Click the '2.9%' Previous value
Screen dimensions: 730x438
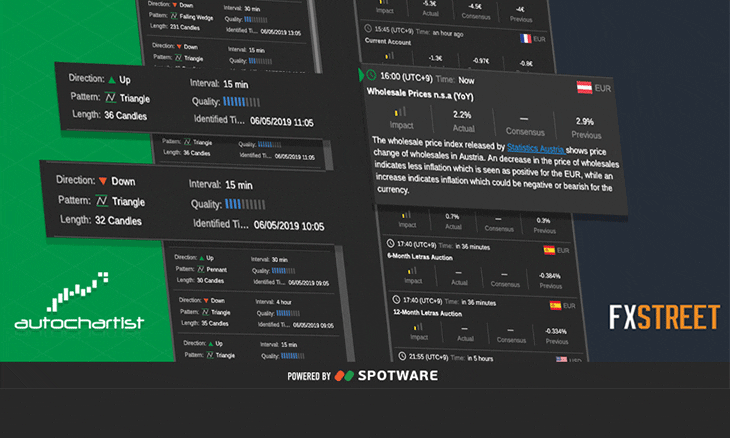pyautogui.click(x=584, y=121)
